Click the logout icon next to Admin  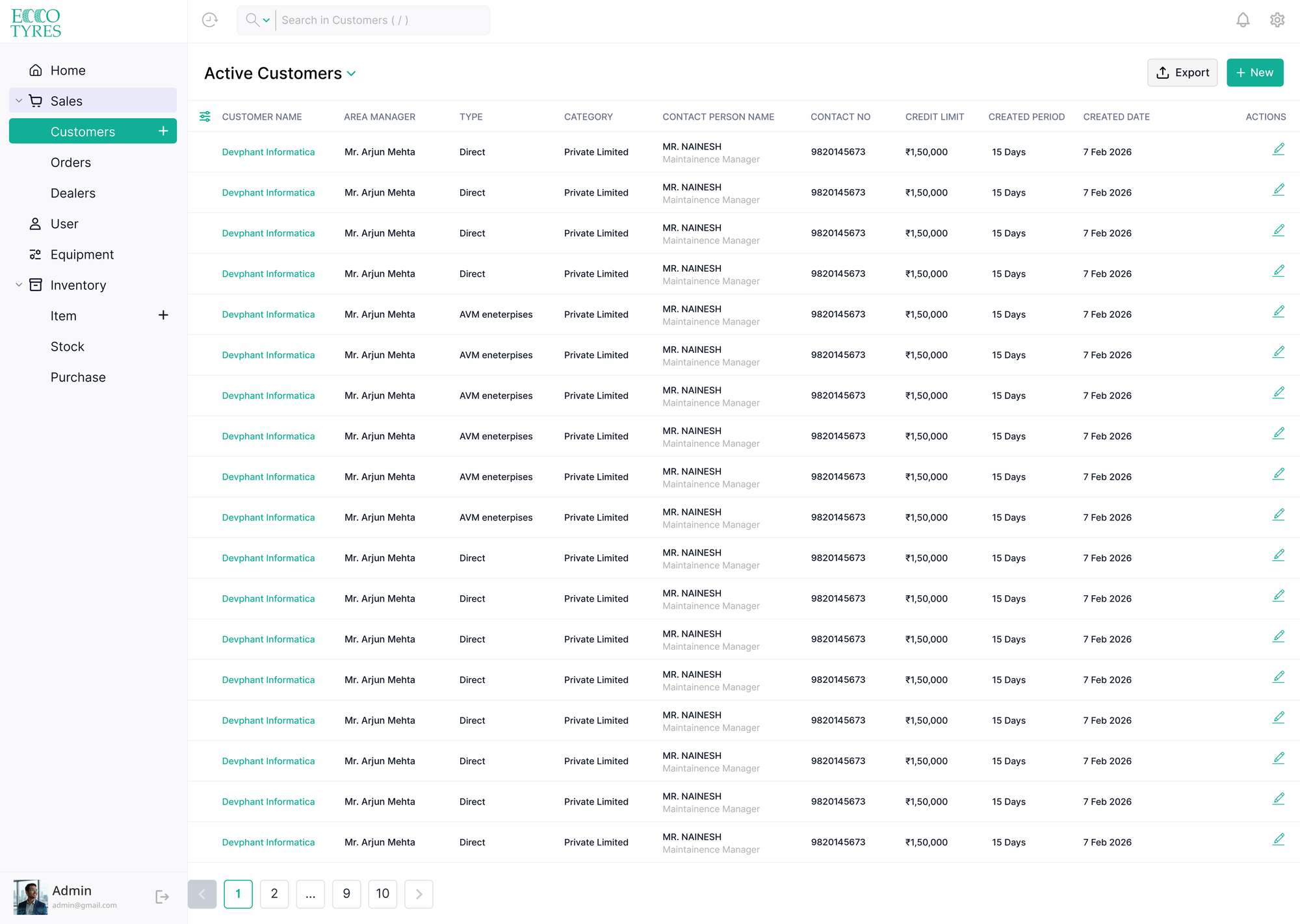pyautogui.click(x=162, y=897)
